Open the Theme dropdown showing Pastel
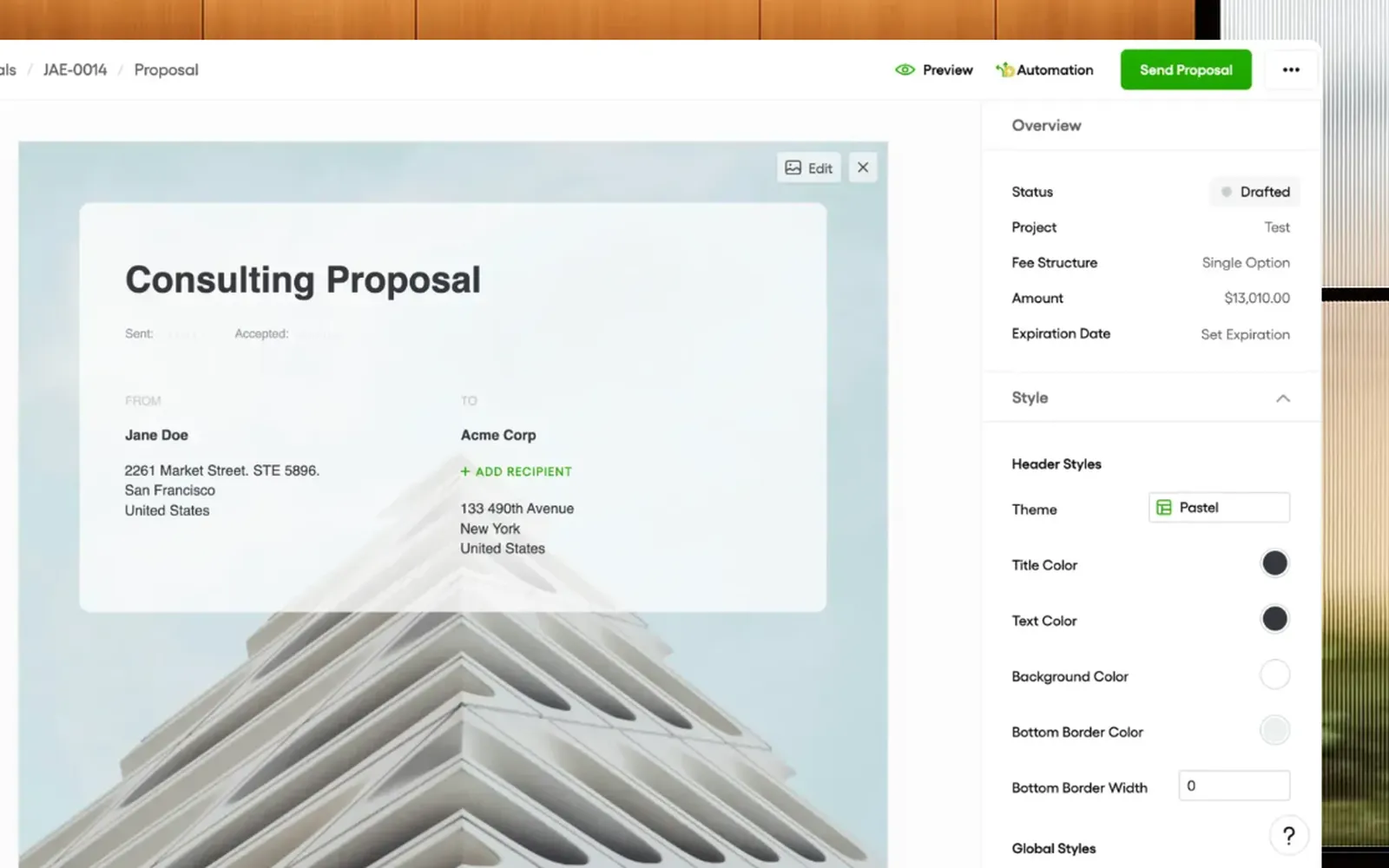Screen dimensions: 1389x868 coord(1219,508)
